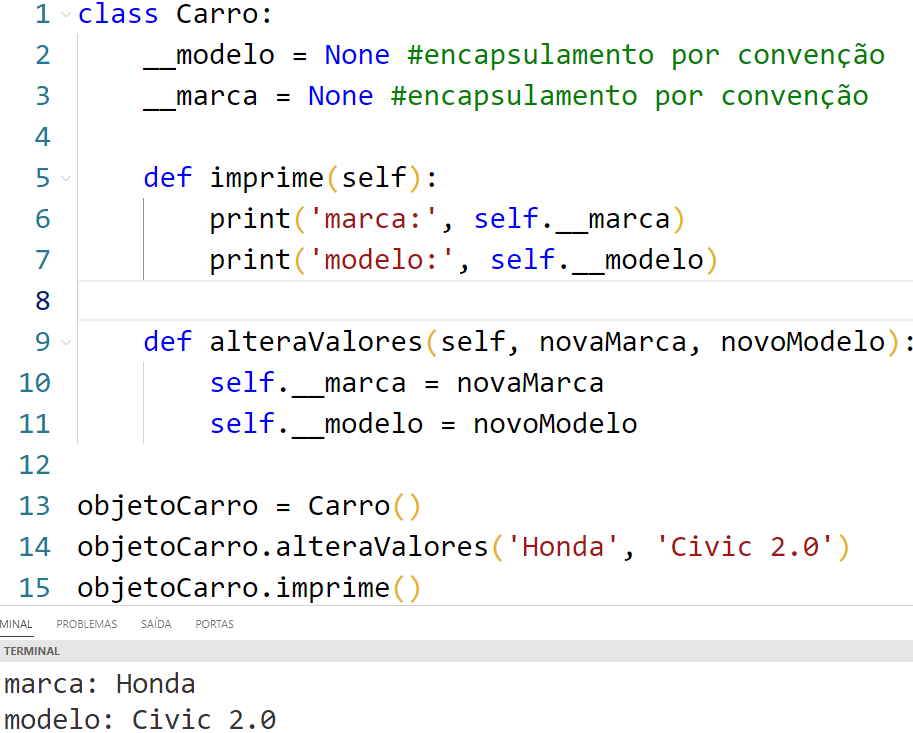Open the PROBLEMAS panel tab
913x733 pixels.
(86, 624)
